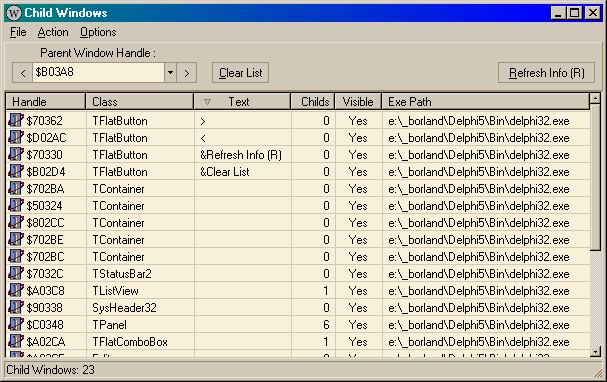The image size is (607, 382).
Task: Sort by the Exe Path column header
Action: coord(486,102)
